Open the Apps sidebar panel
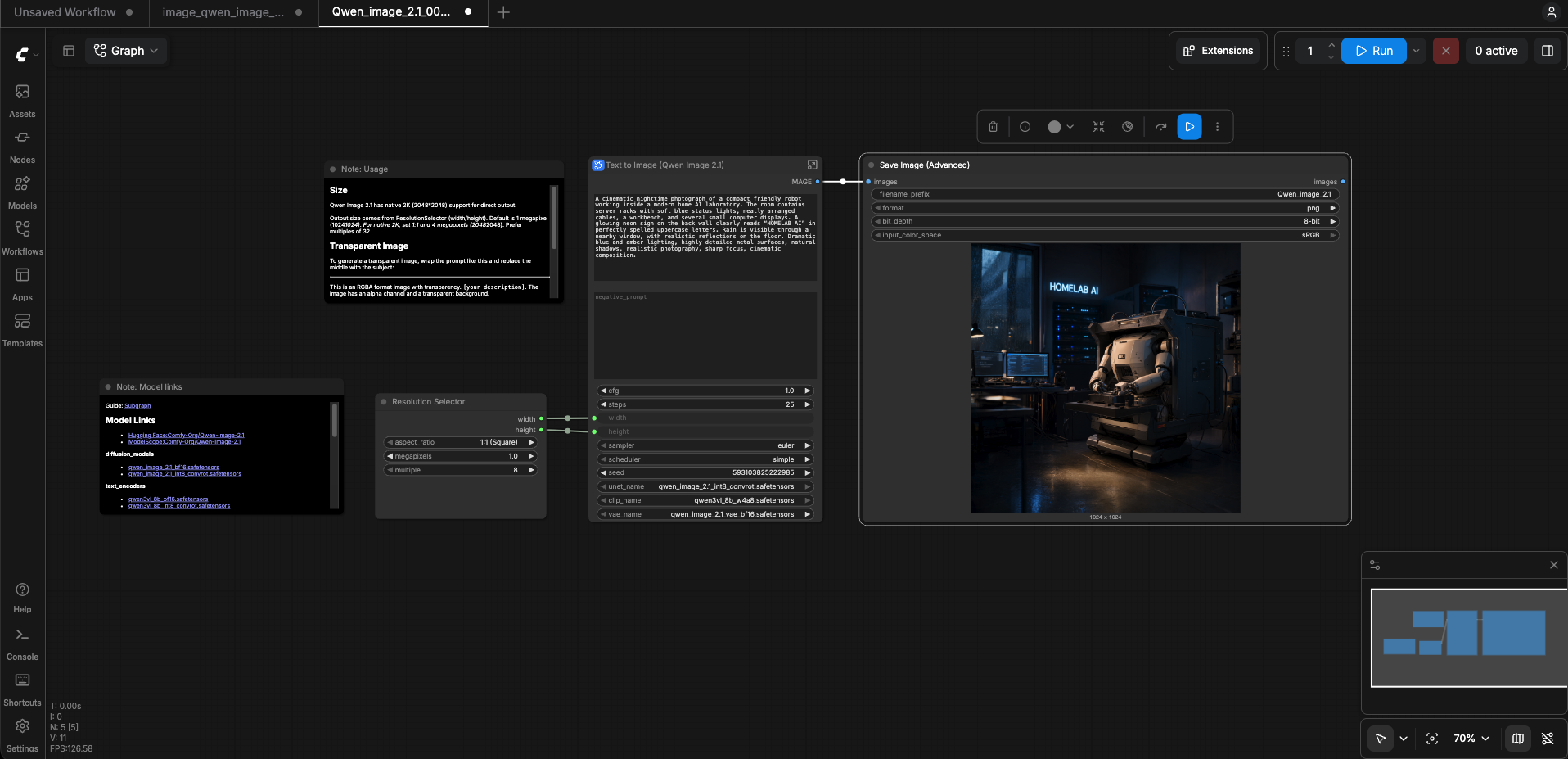This screenshot has height=759, width=1568. 22,284
